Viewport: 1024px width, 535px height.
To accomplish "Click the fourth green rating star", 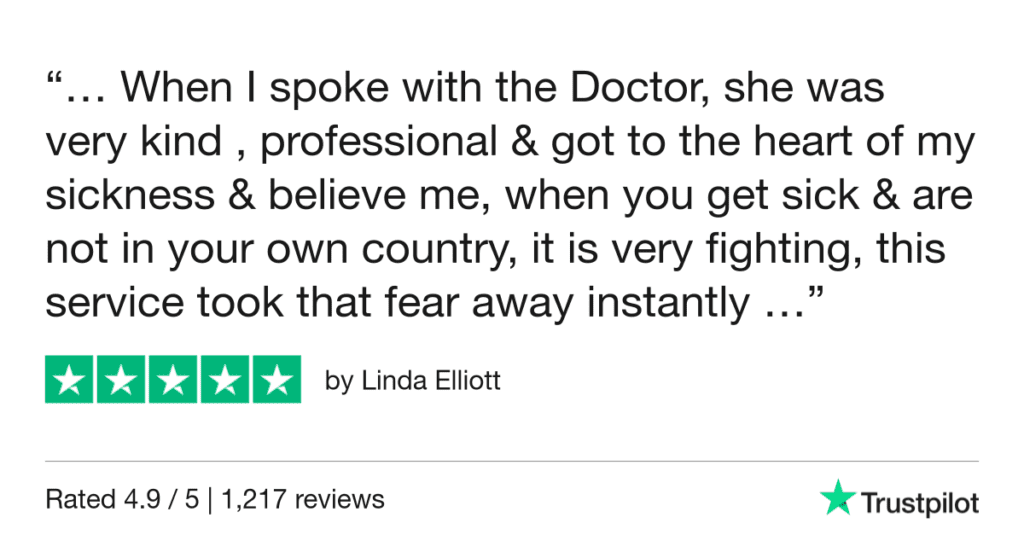I will [x=224, y=380].
